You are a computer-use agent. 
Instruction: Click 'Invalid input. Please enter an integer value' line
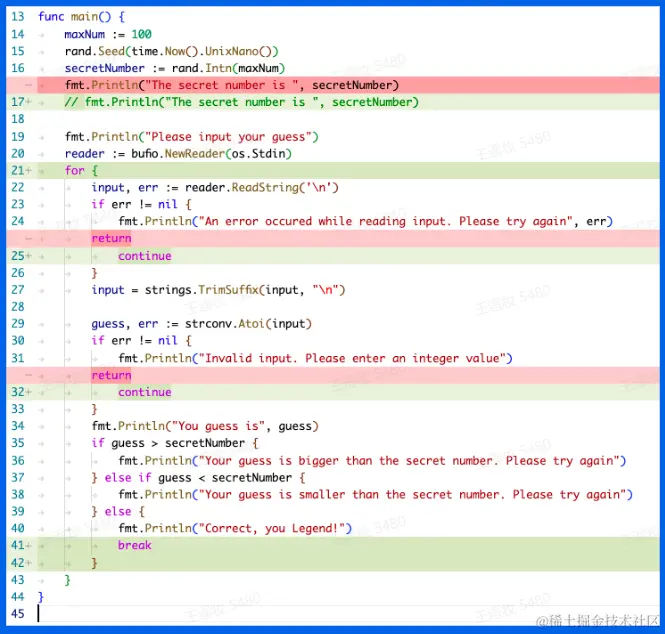tap(316, 358)
